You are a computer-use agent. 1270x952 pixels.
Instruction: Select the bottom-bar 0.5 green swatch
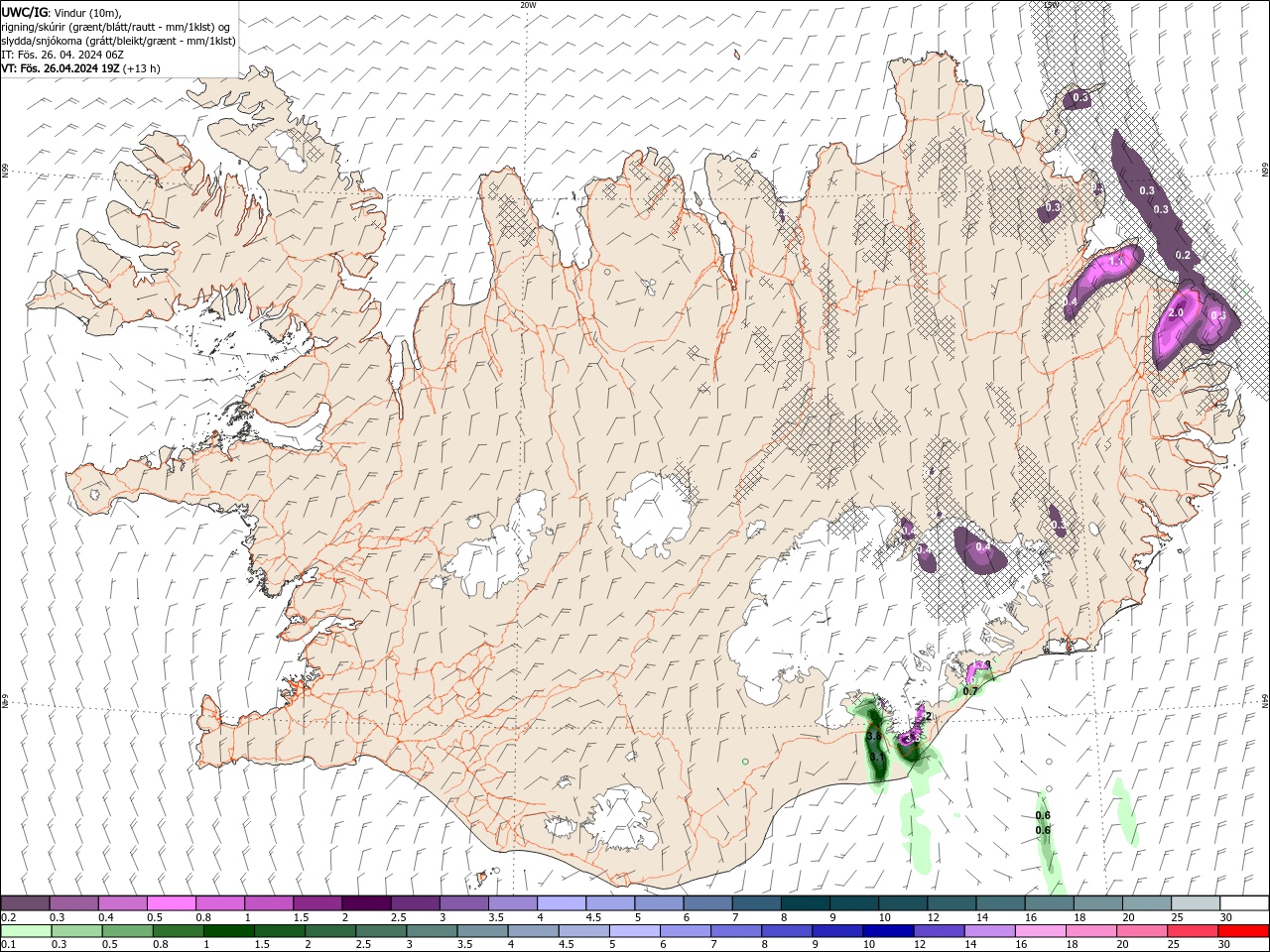[x=128, y=931]
